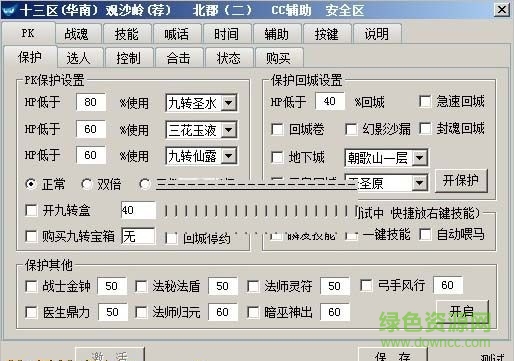Edit the 购买九转宝箱 field showing 无
The width and height of the screenshot is (514, 361).
(x=138, y=236)
